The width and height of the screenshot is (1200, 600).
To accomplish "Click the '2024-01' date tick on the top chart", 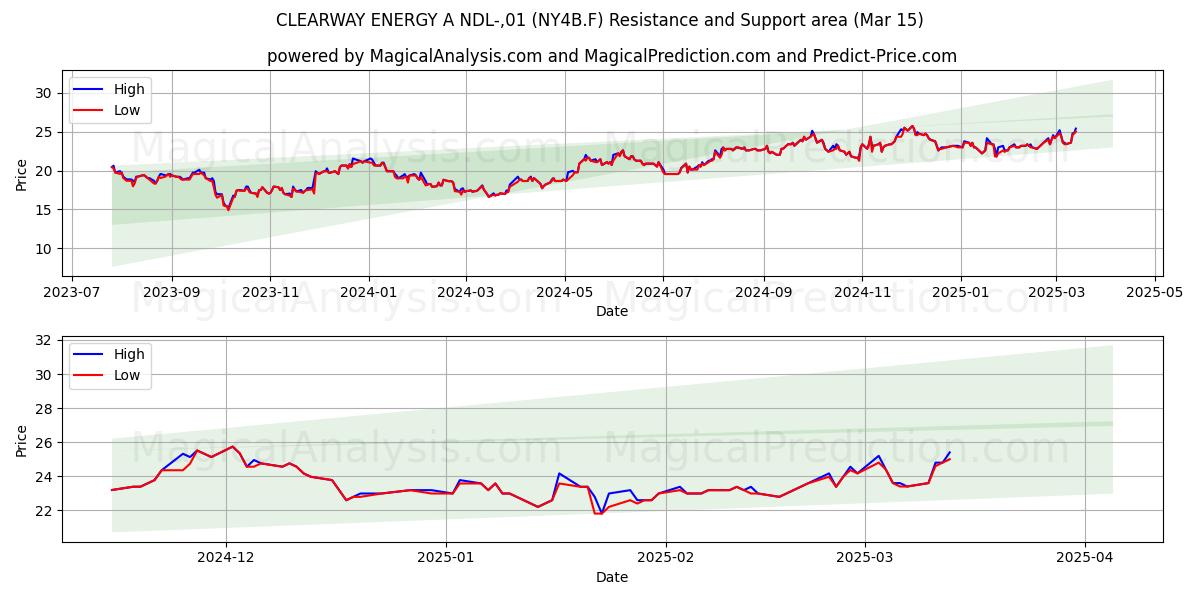I will click(368, 293).
